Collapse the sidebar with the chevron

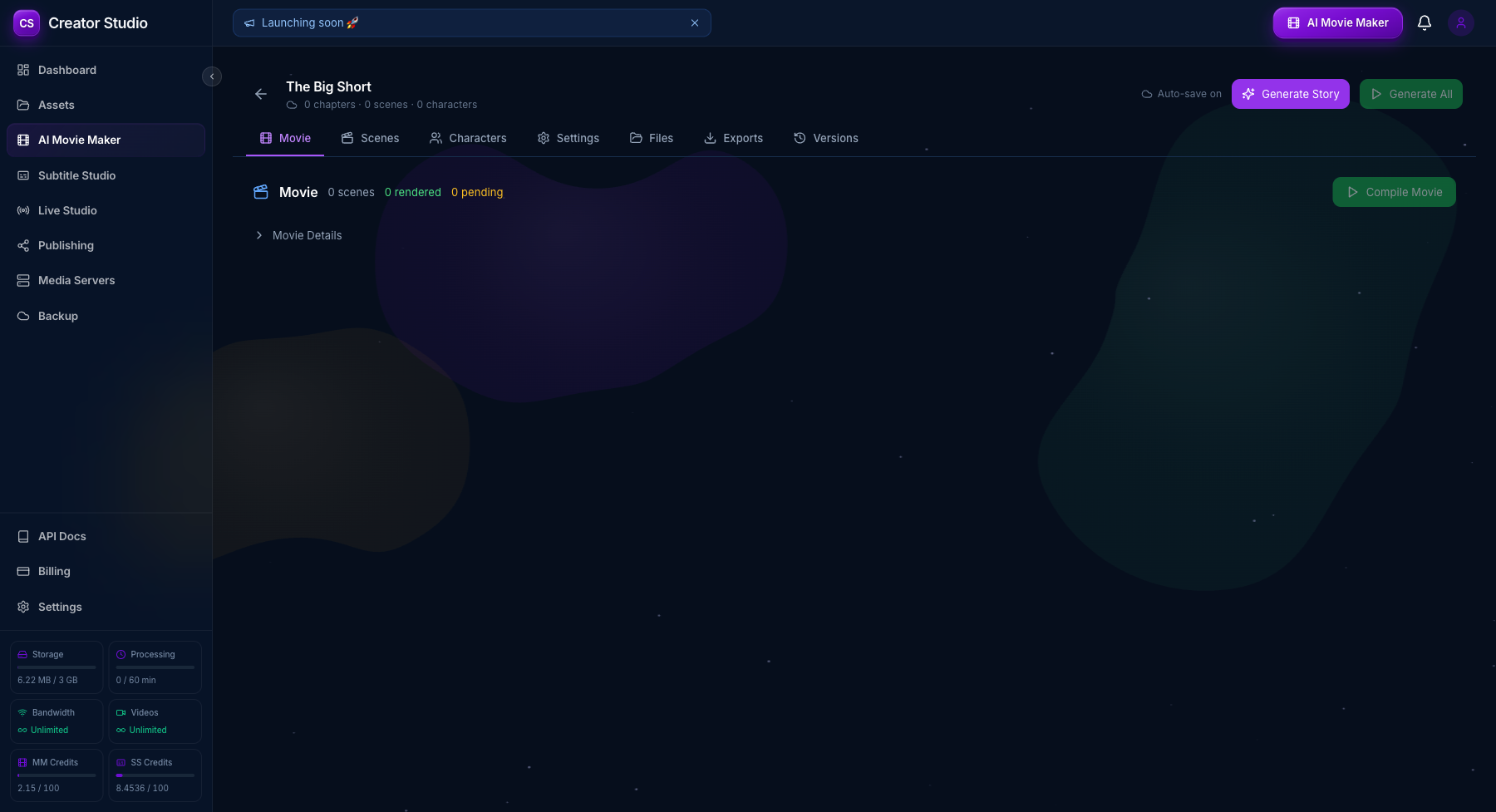[x=212, y=76]
